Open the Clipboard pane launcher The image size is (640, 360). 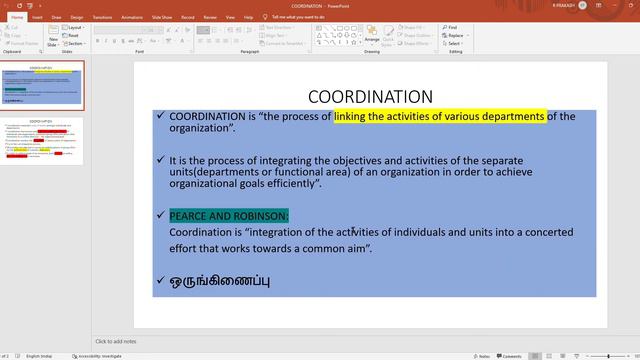[41, 52]
